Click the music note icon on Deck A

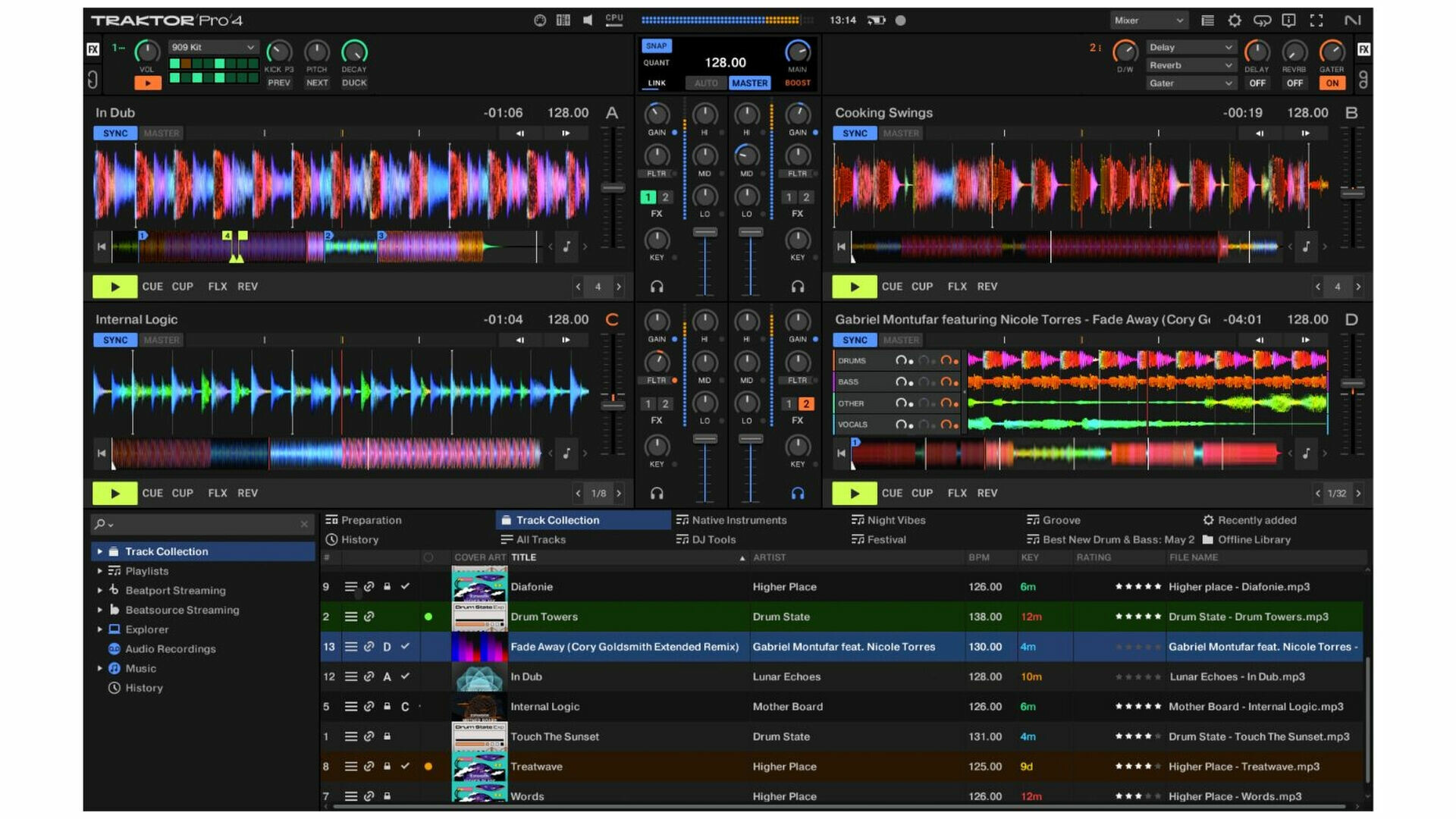pyautogui.click(x=566, y=246)
